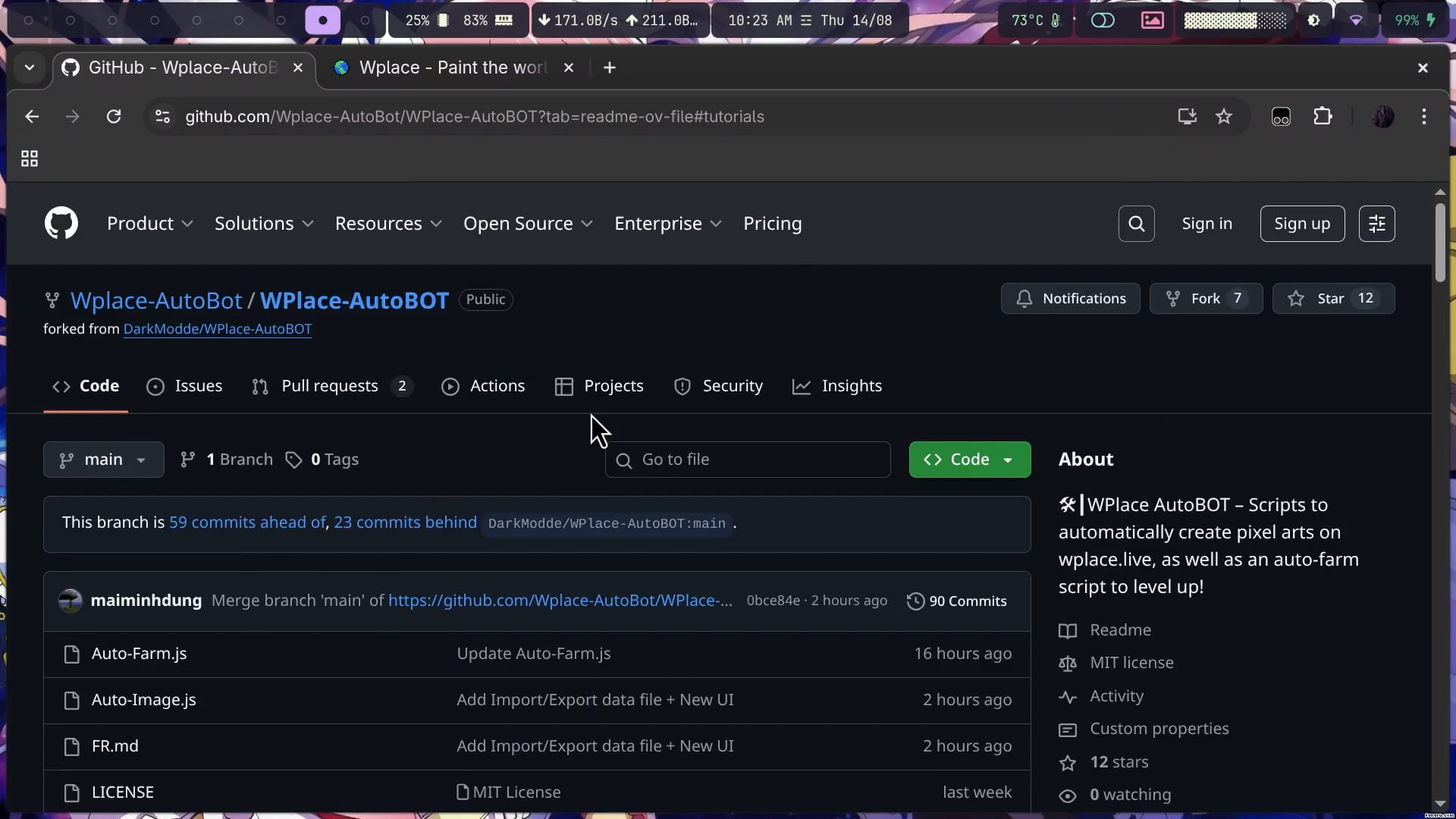Open the Insights tab
This screenshot has height=819, width=1456.
(x=837, y=386)
